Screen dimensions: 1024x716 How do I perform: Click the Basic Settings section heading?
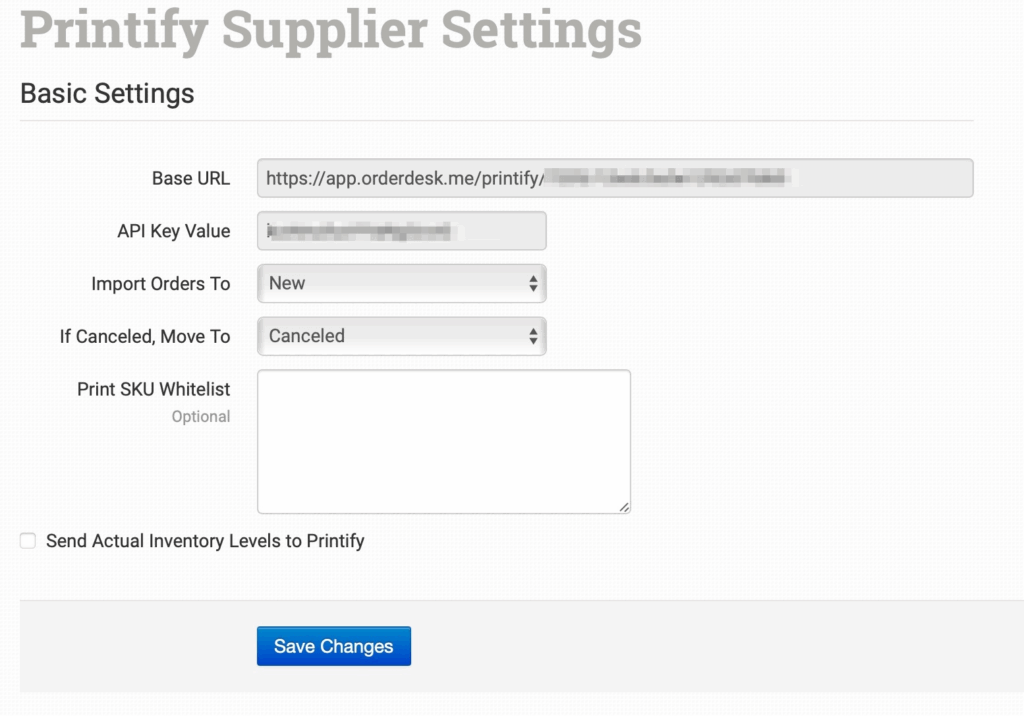click(x=107, y=94)
